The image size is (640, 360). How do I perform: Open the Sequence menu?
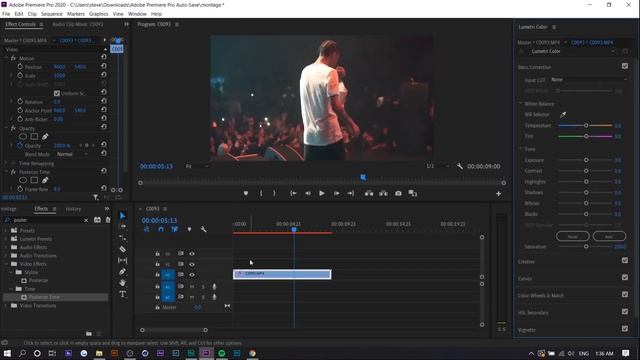click(52, 14)
